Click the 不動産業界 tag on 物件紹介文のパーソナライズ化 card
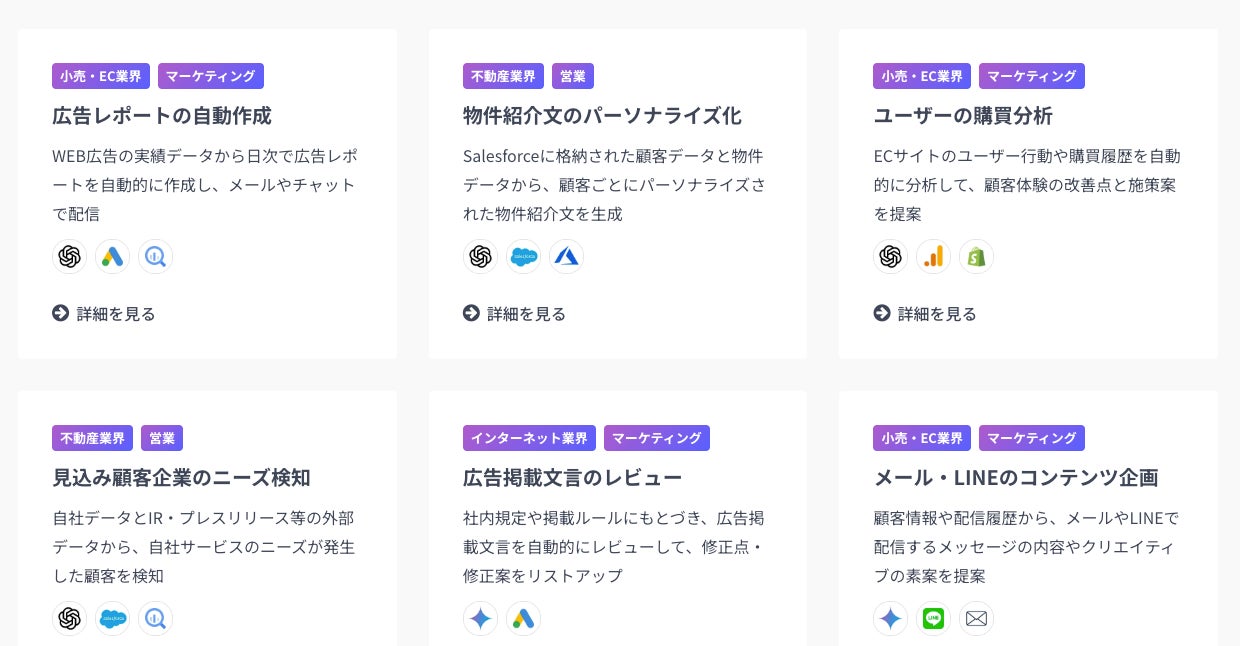 [503, 76]
